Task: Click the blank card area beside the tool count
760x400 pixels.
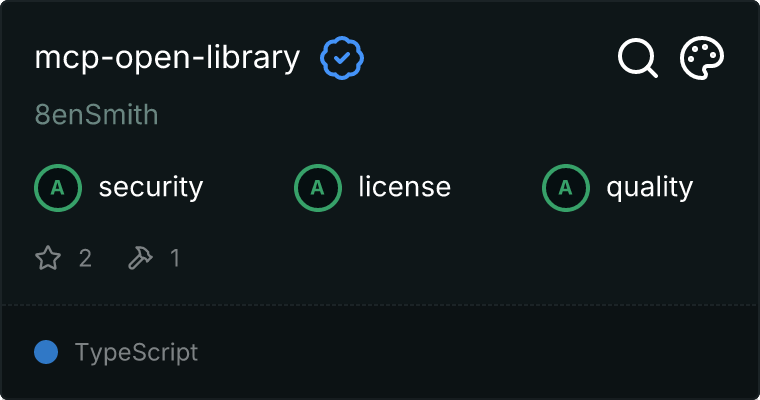Action: [x=460, y=258]
